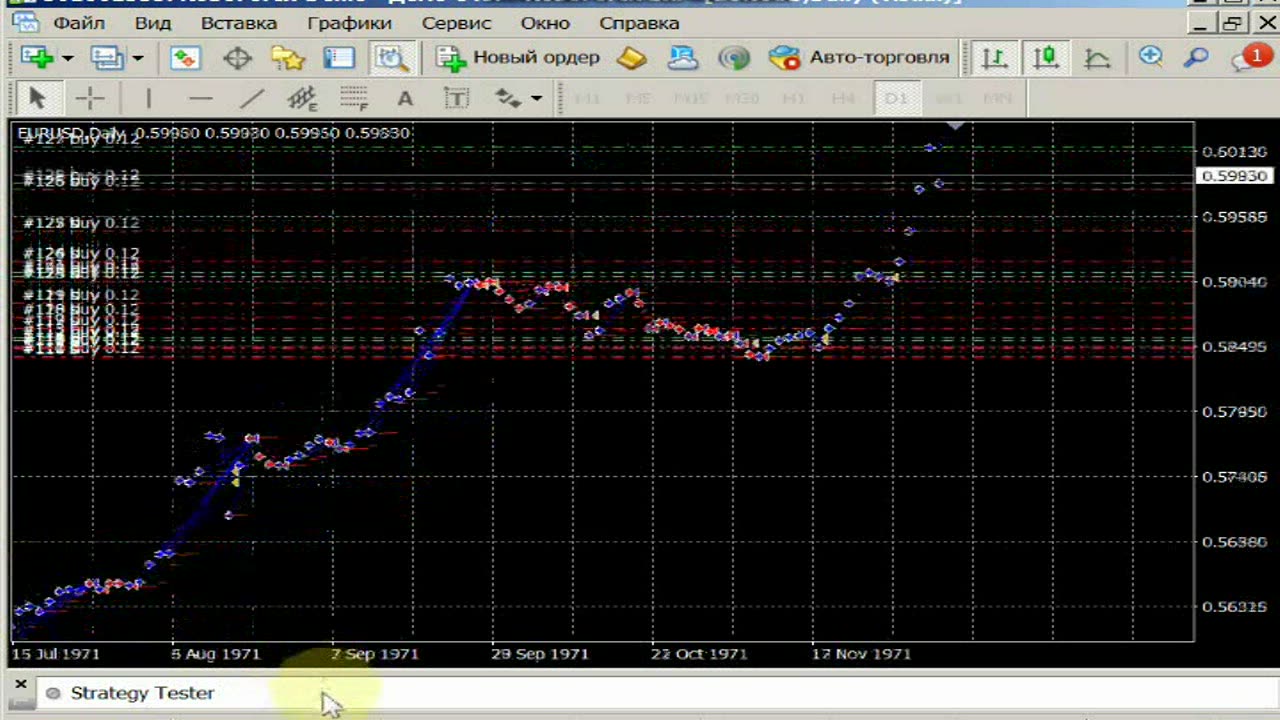Click the current price label 0.59930
Image resolution: width=1280 pixels, height=720 pixels.
[x=1234, y=176]
